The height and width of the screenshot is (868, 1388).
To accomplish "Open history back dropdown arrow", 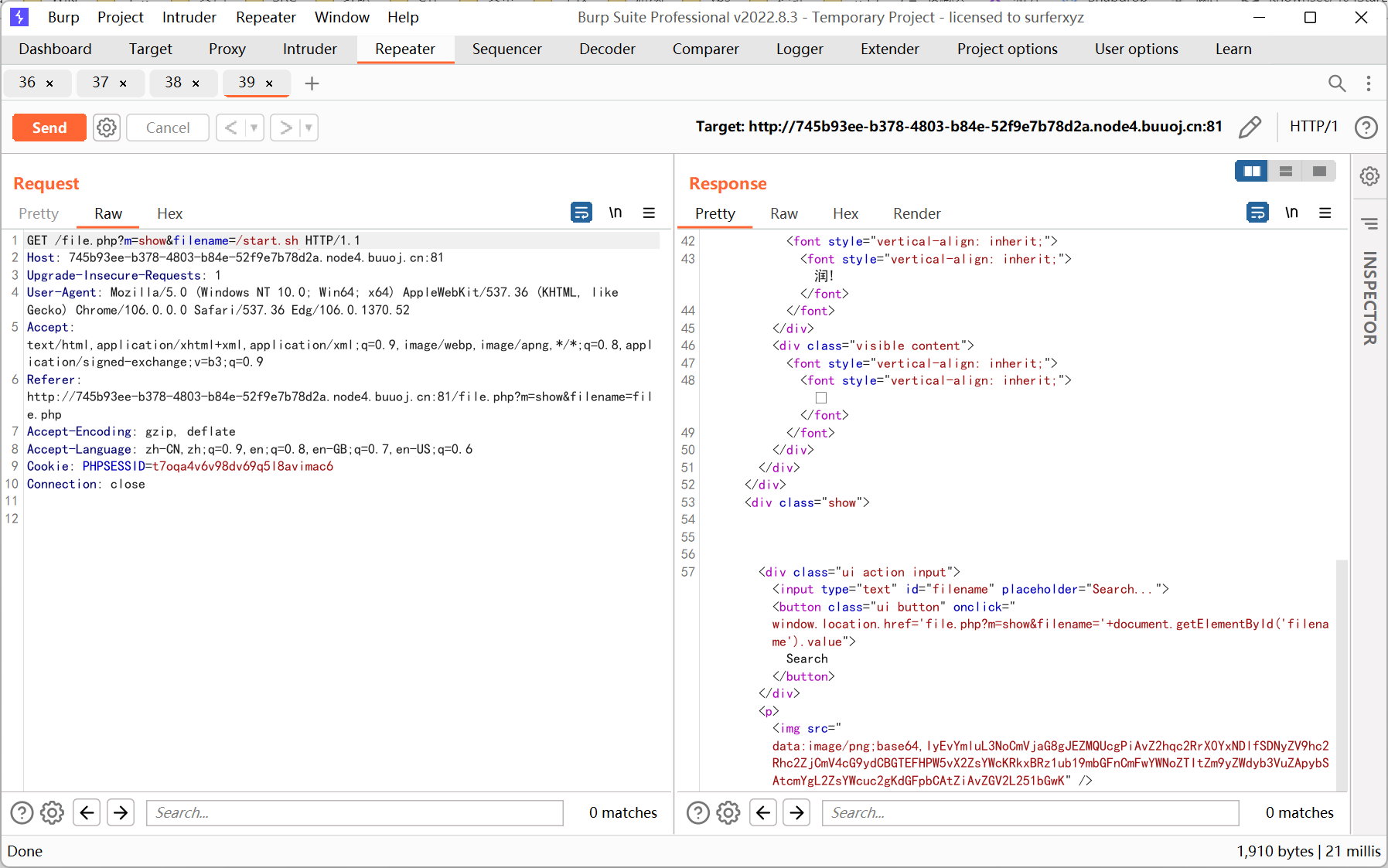I will pyautogui.click(x=254, y=128).
